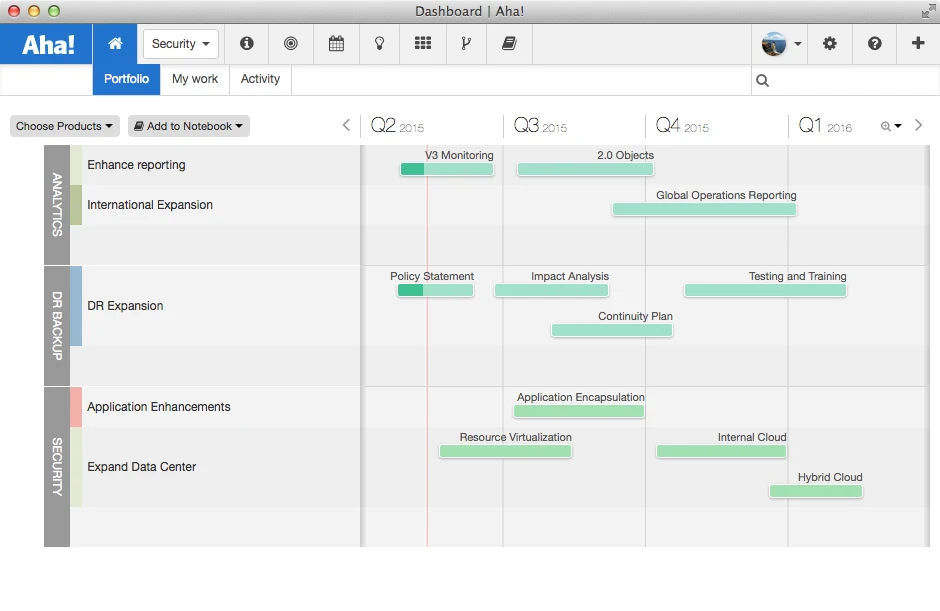This screenshot has width=940, height=611.
Task: Open the ideas lightbulb icon
Action: (379, 43)
